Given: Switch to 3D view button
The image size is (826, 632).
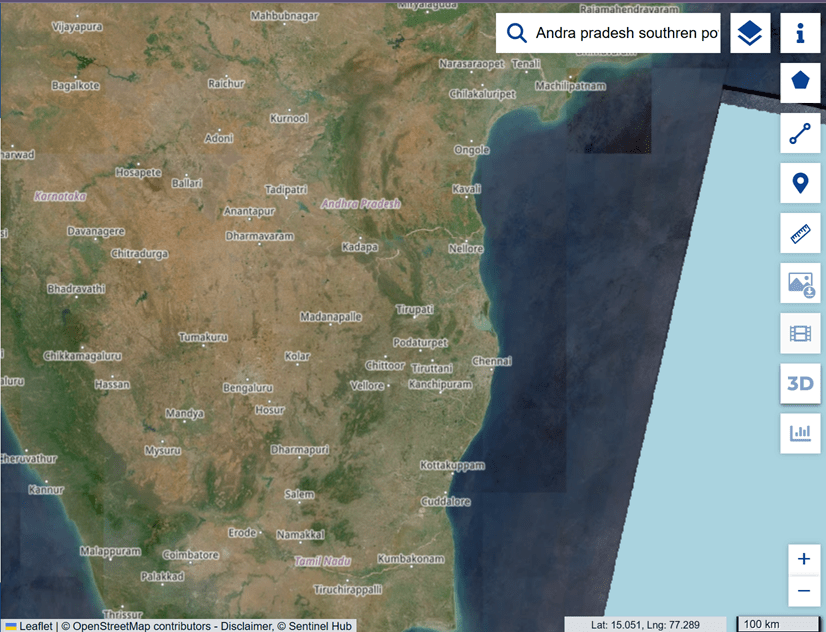Looking at the screenshot, I should pos(800,383).
